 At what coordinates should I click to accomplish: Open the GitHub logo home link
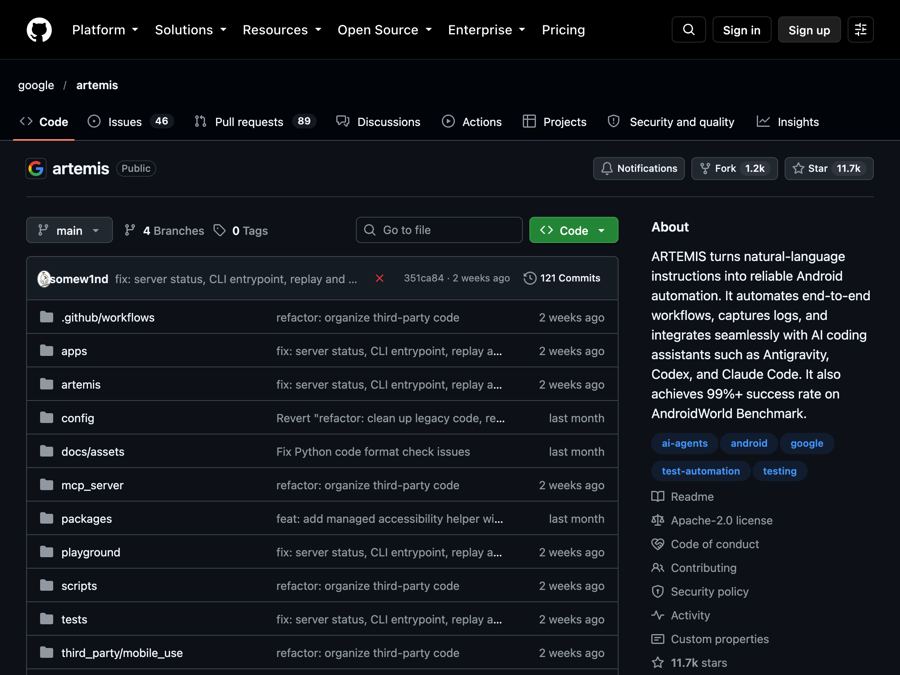pos(39,30)
